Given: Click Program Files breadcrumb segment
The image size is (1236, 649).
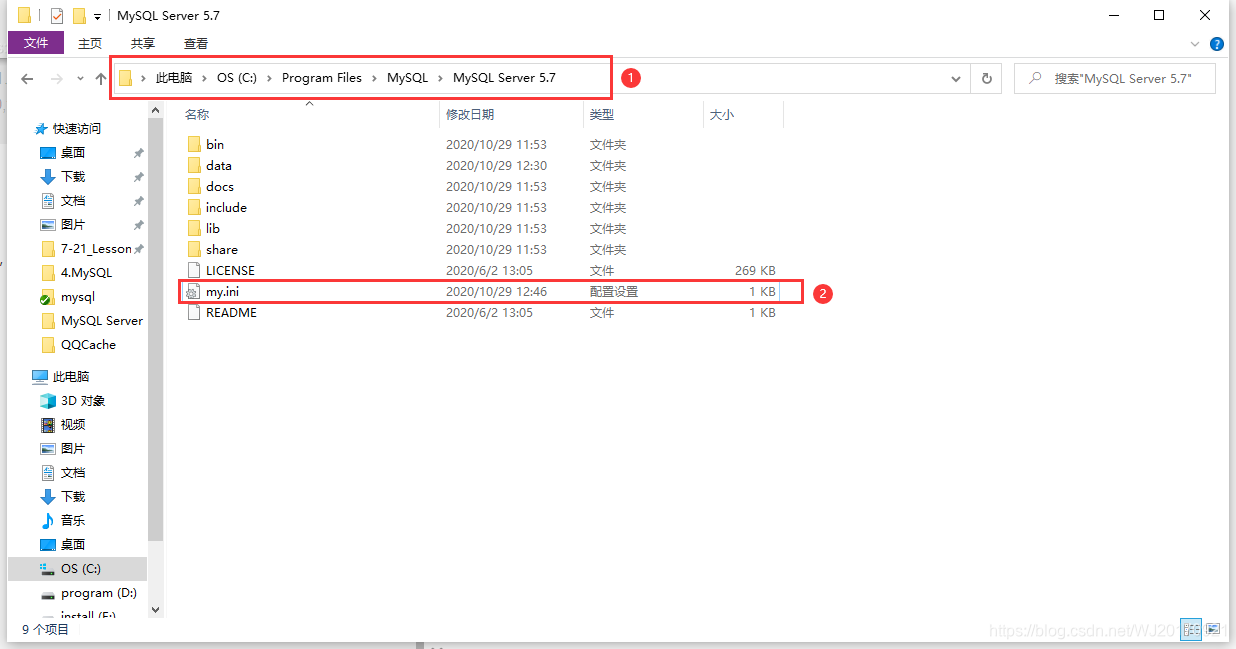Looking at the screenshot, I should [322, 78].
